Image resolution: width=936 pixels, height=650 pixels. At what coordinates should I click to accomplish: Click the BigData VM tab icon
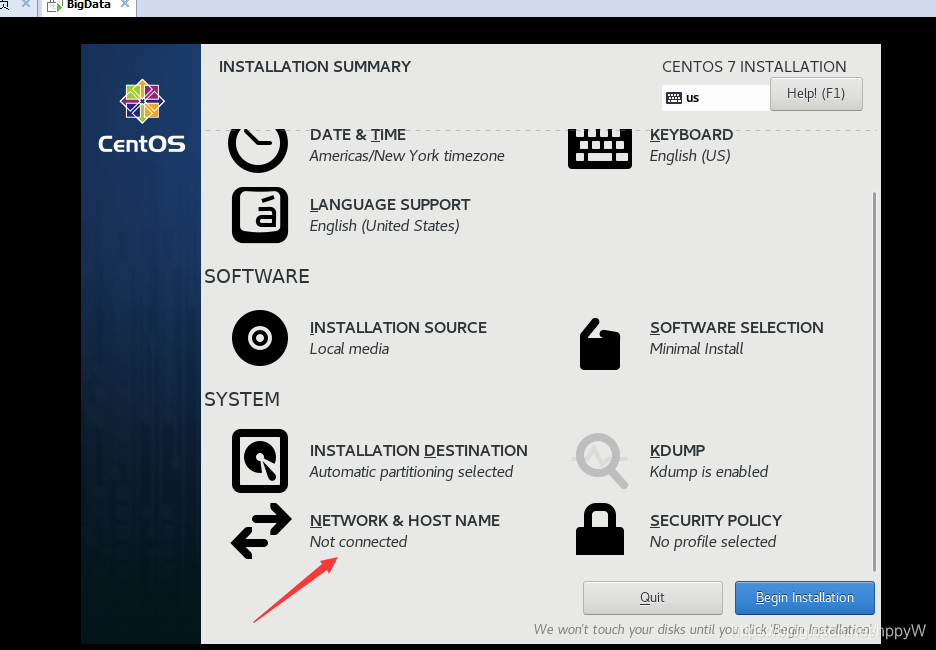pyautogui.click(x=54, y=5)
